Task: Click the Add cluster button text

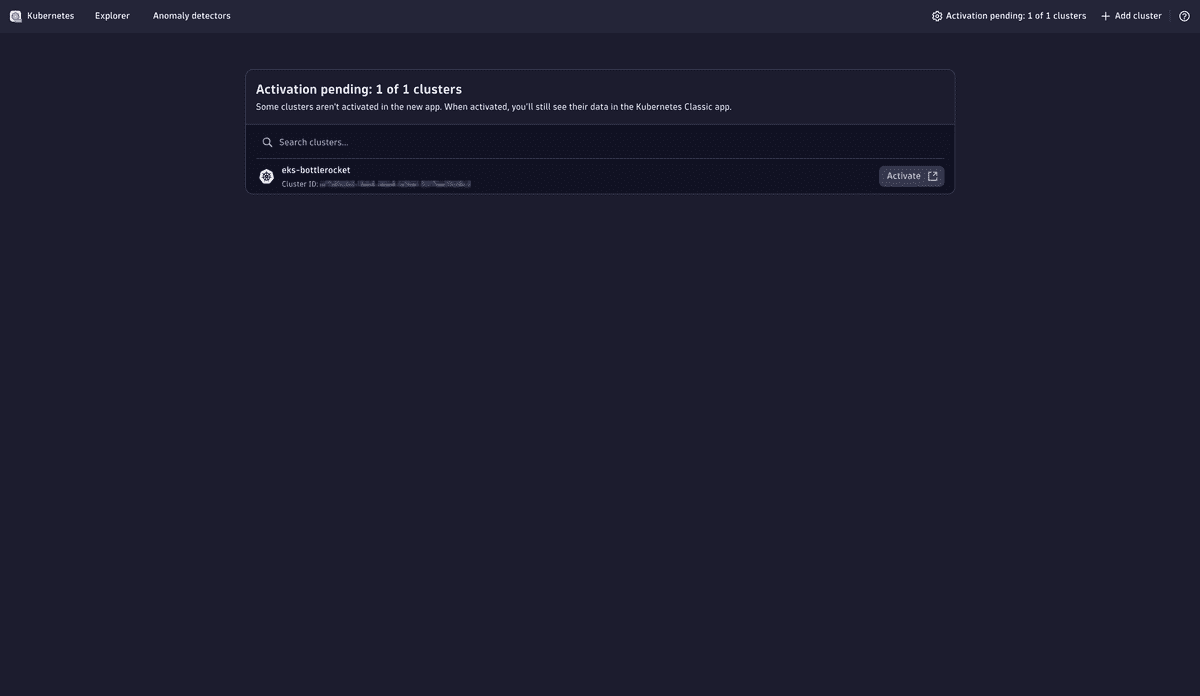Action: (x=1138, y=16)
